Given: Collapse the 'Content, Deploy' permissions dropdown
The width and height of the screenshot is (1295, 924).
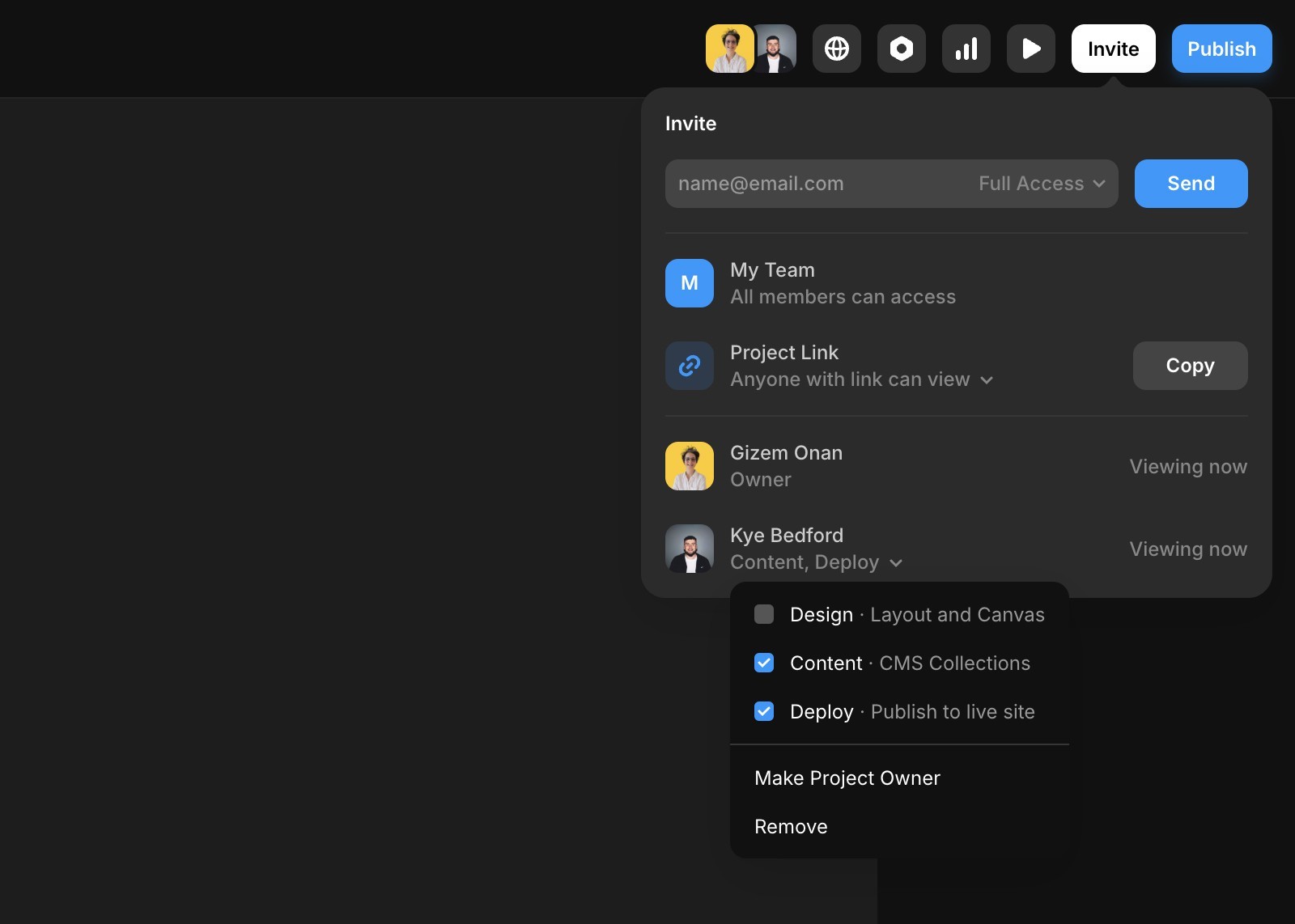Looking at the screenshot, I should point(816,562).
